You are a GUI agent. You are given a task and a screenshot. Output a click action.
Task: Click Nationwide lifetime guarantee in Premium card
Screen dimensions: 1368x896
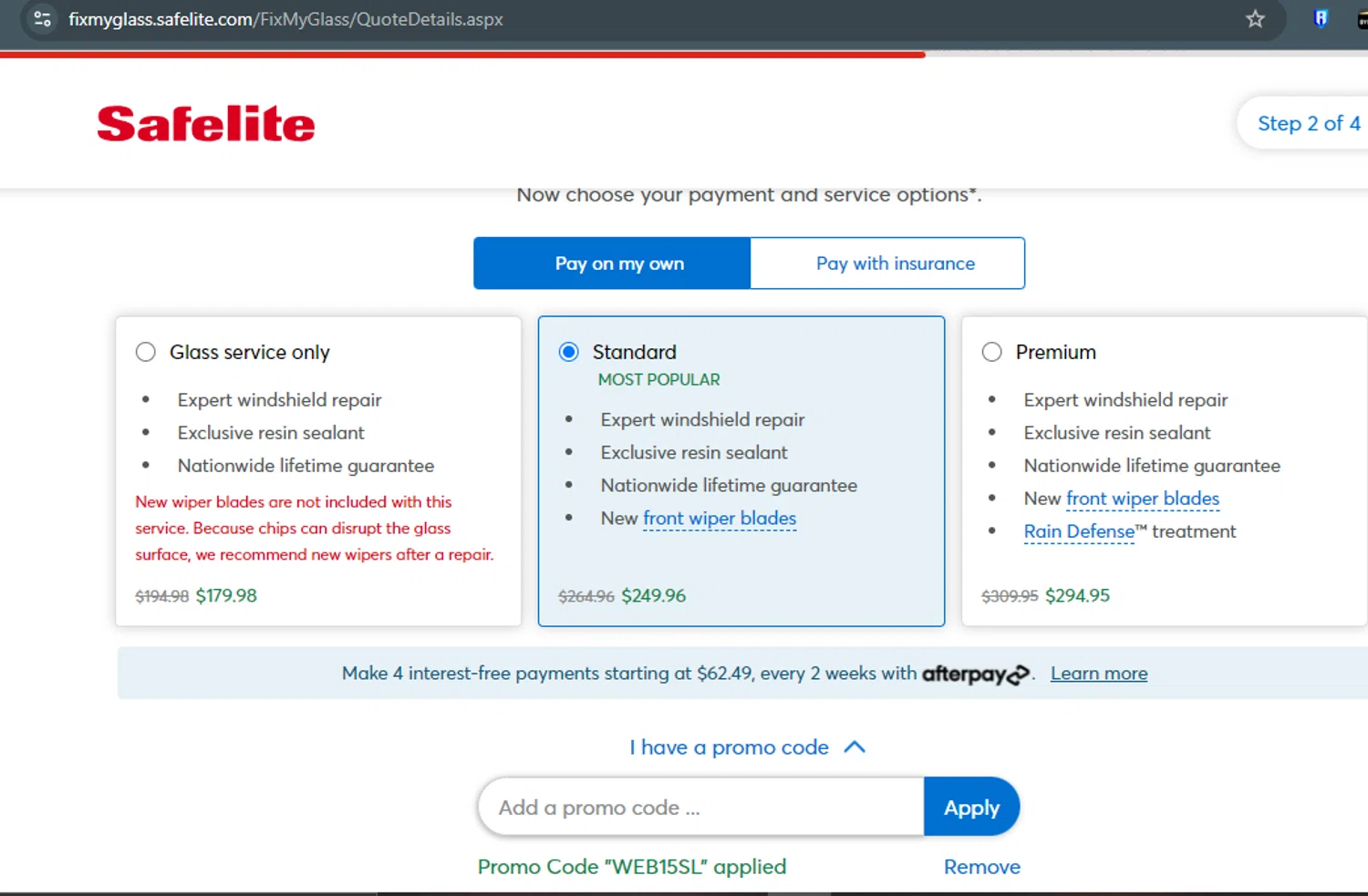pyautogui.click(x=1152, y=466)
